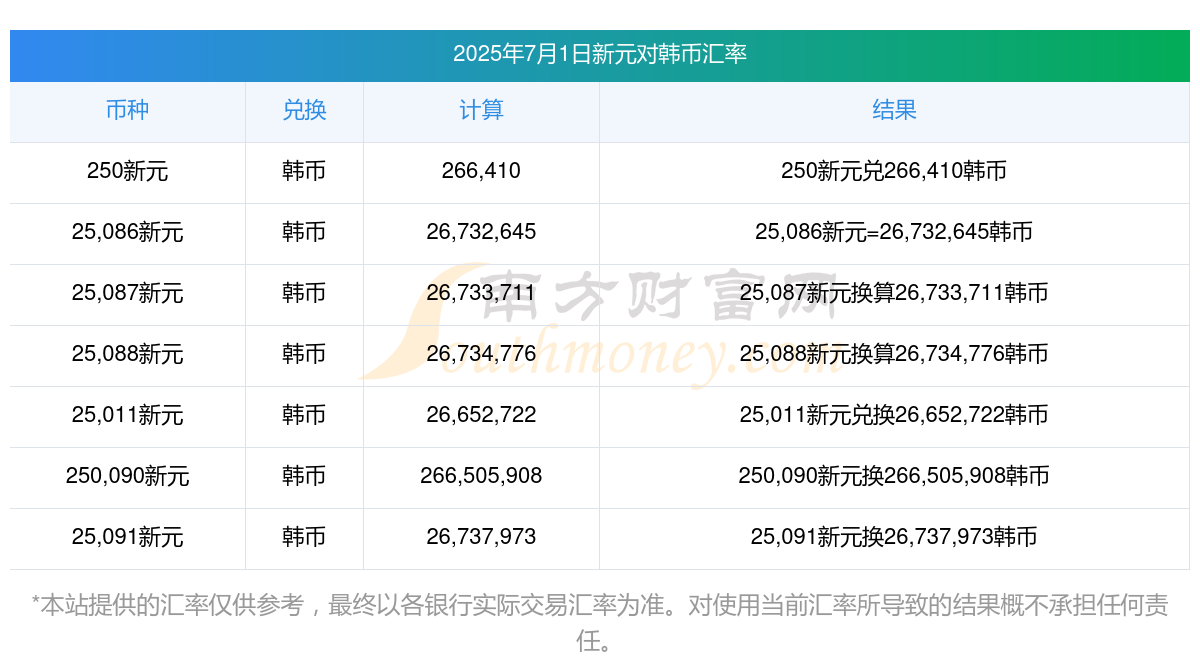This screenshot has width=1200, height=672.
Task: Click result 250新元兑266,410韩币
Action: click(x=894, y=171)
